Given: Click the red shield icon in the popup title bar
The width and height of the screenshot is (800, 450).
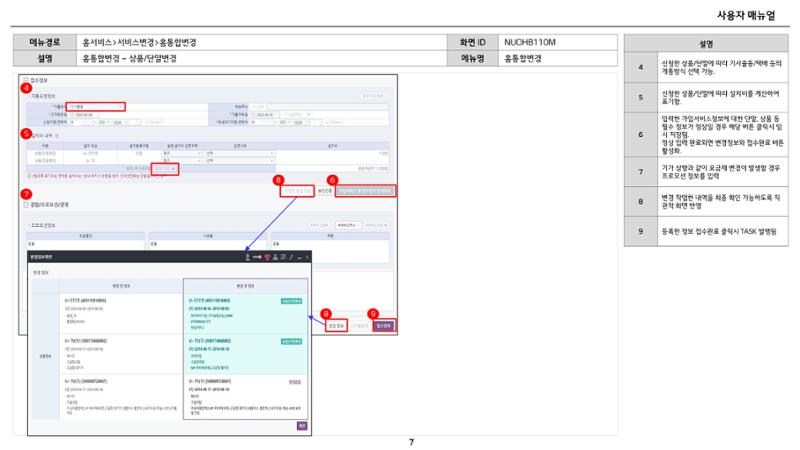Looking at the screenshot, I should tap(267, 257).
